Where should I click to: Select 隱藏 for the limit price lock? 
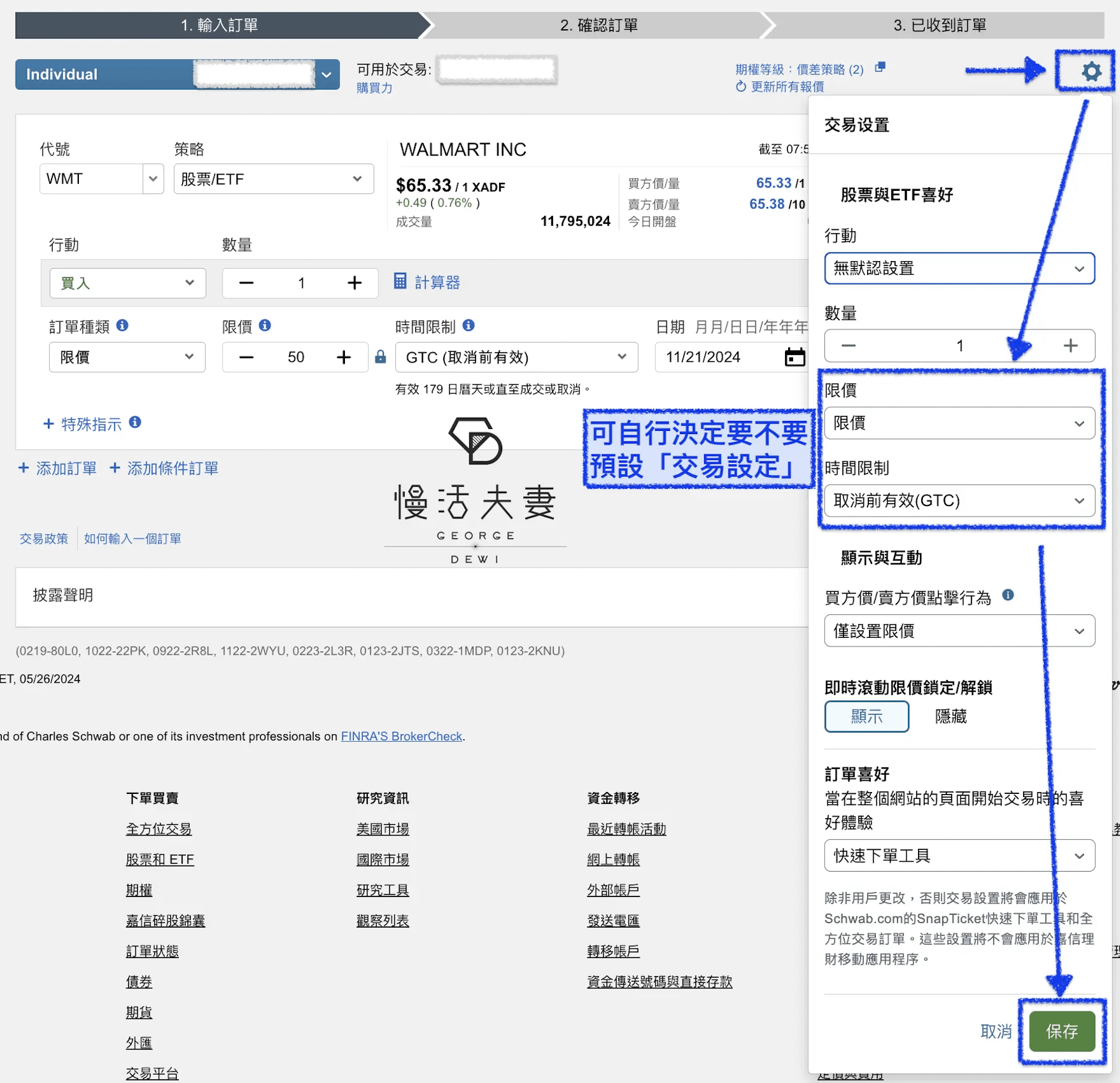point(950,716)
